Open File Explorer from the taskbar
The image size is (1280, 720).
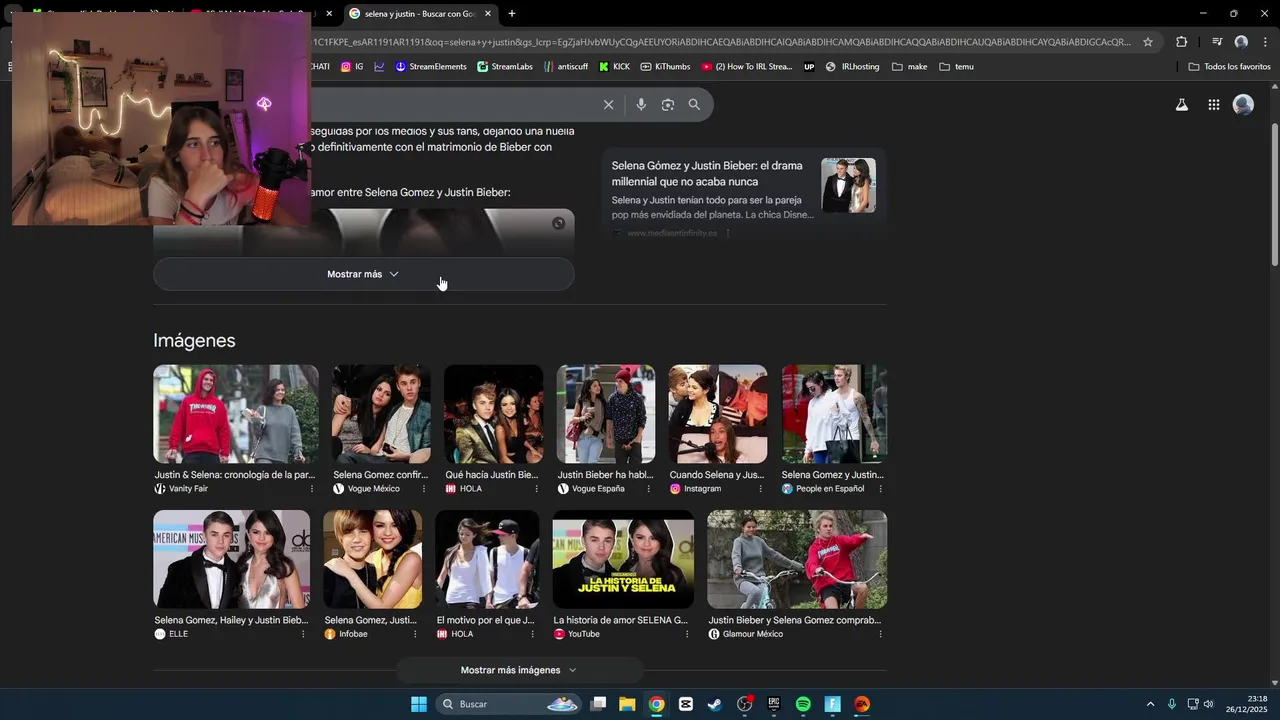[627, 704]
